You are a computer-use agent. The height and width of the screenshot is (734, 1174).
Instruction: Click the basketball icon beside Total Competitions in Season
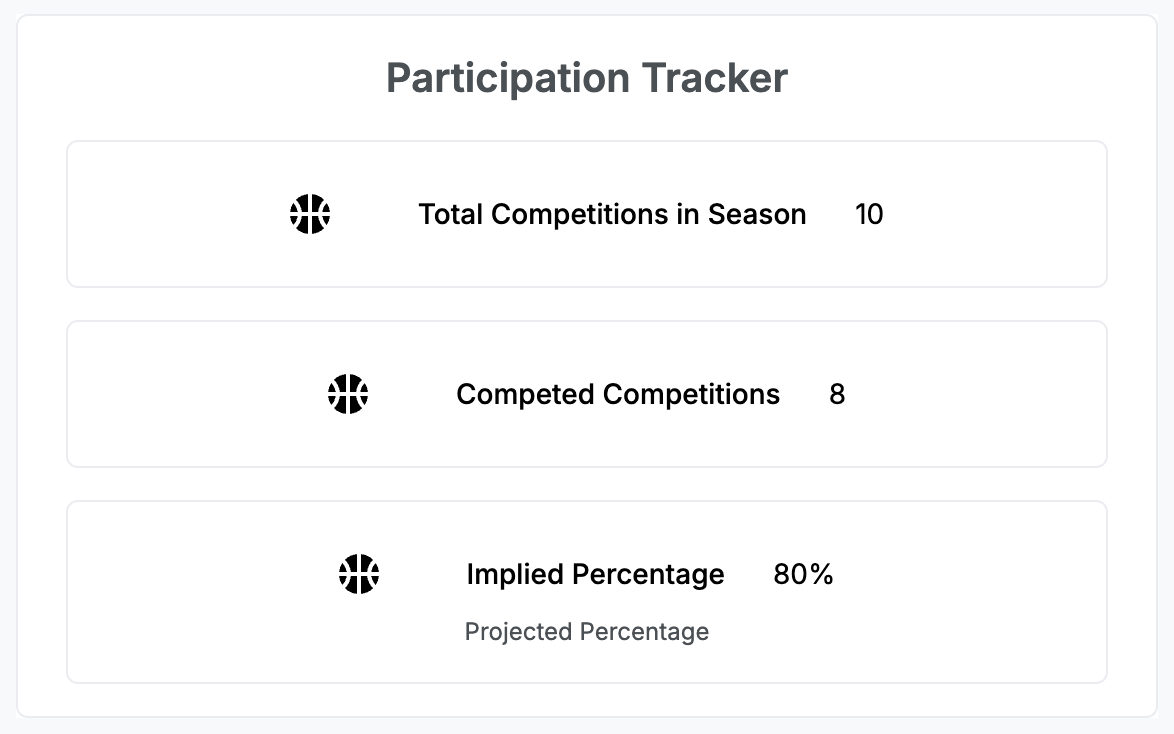[x=310, y=214]
